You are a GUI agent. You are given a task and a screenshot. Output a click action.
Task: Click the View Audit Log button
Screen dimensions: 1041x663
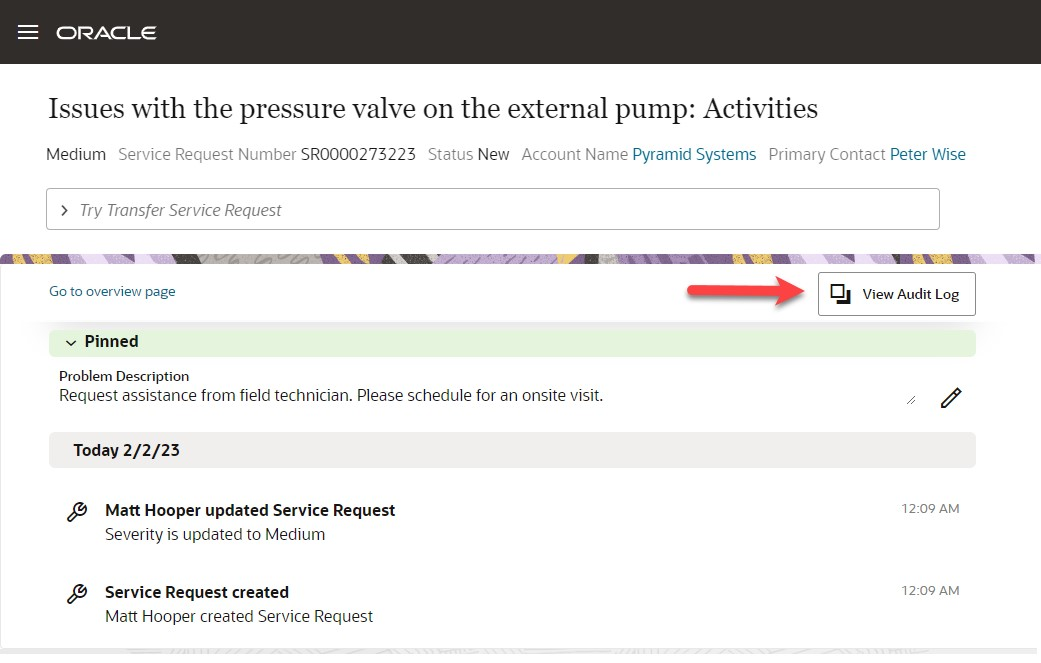tap(896, 294)
